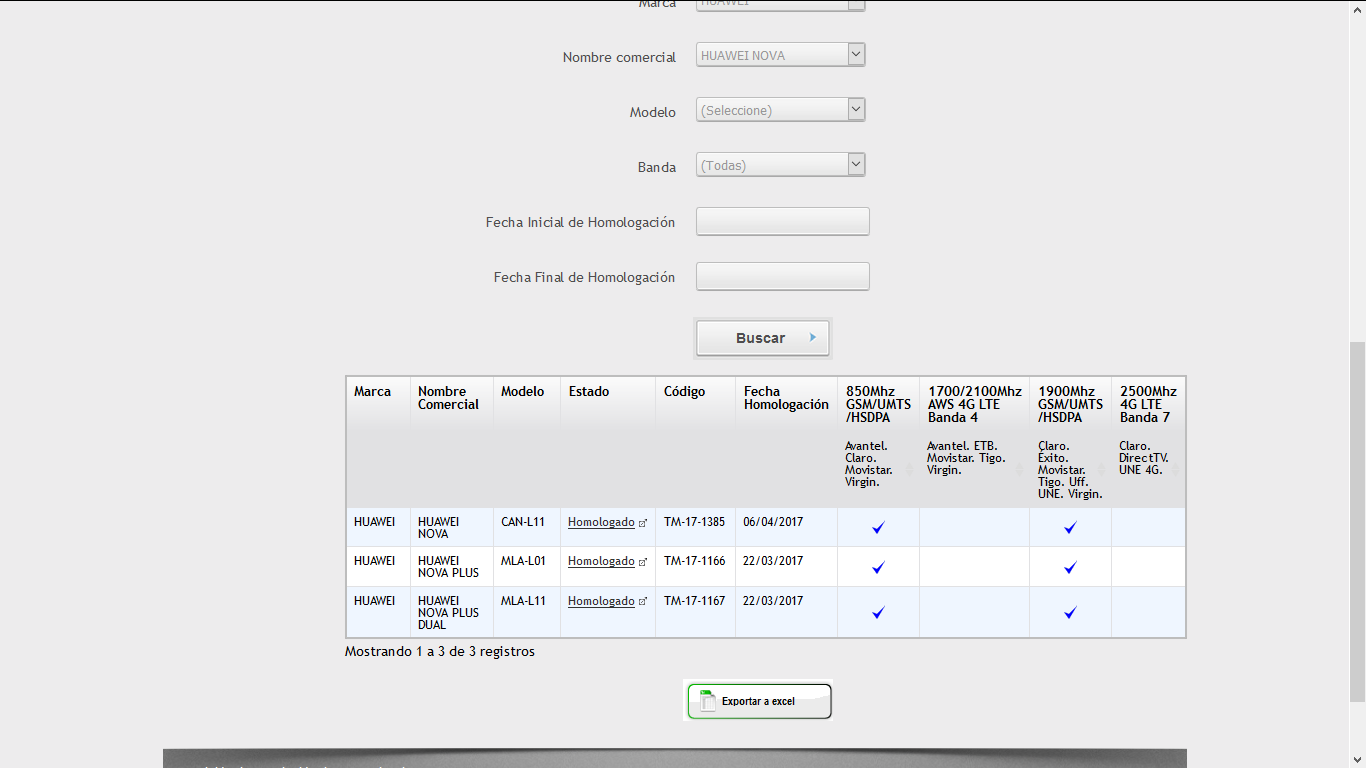This screenshot has height=768, width=1366.
Task: Click external link icon in MLA-L01 row
Action: click(643, 562)
